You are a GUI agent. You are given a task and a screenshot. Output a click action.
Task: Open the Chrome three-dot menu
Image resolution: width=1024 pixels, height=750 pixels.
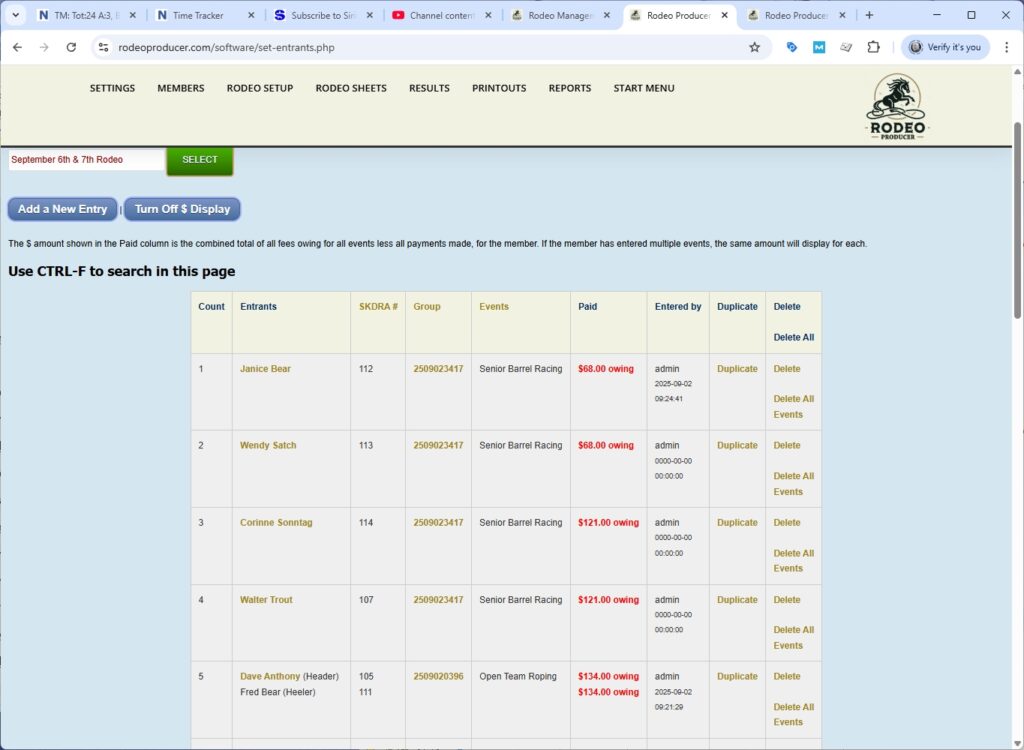point(1007,47)
